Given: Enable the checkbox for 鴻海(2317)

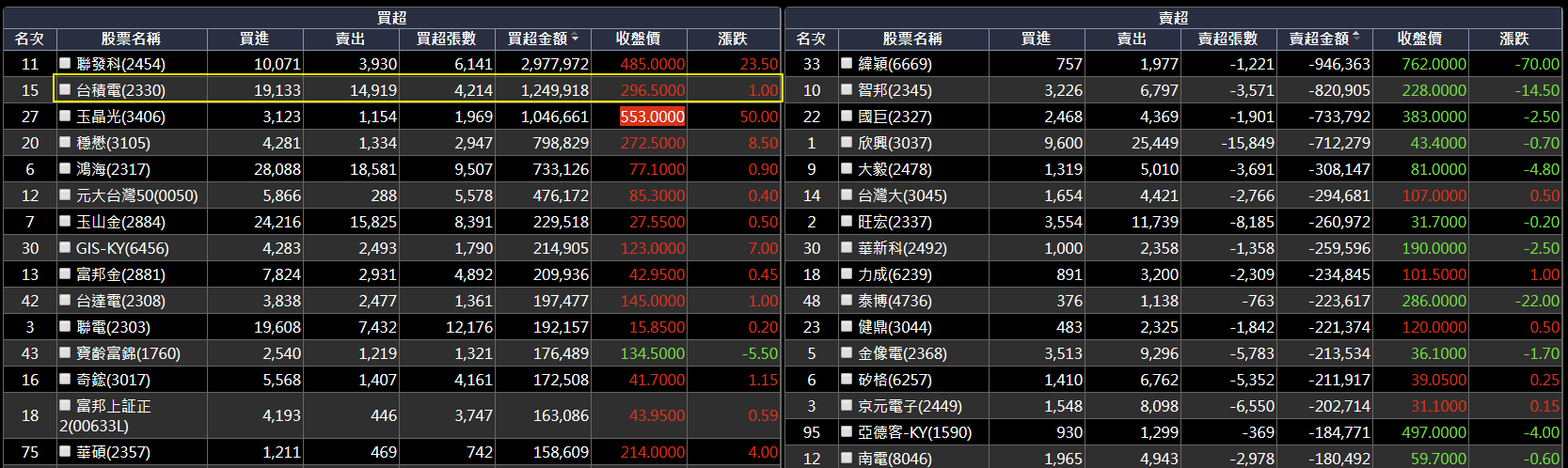Looking at the screenshot, I should point(65,168).
